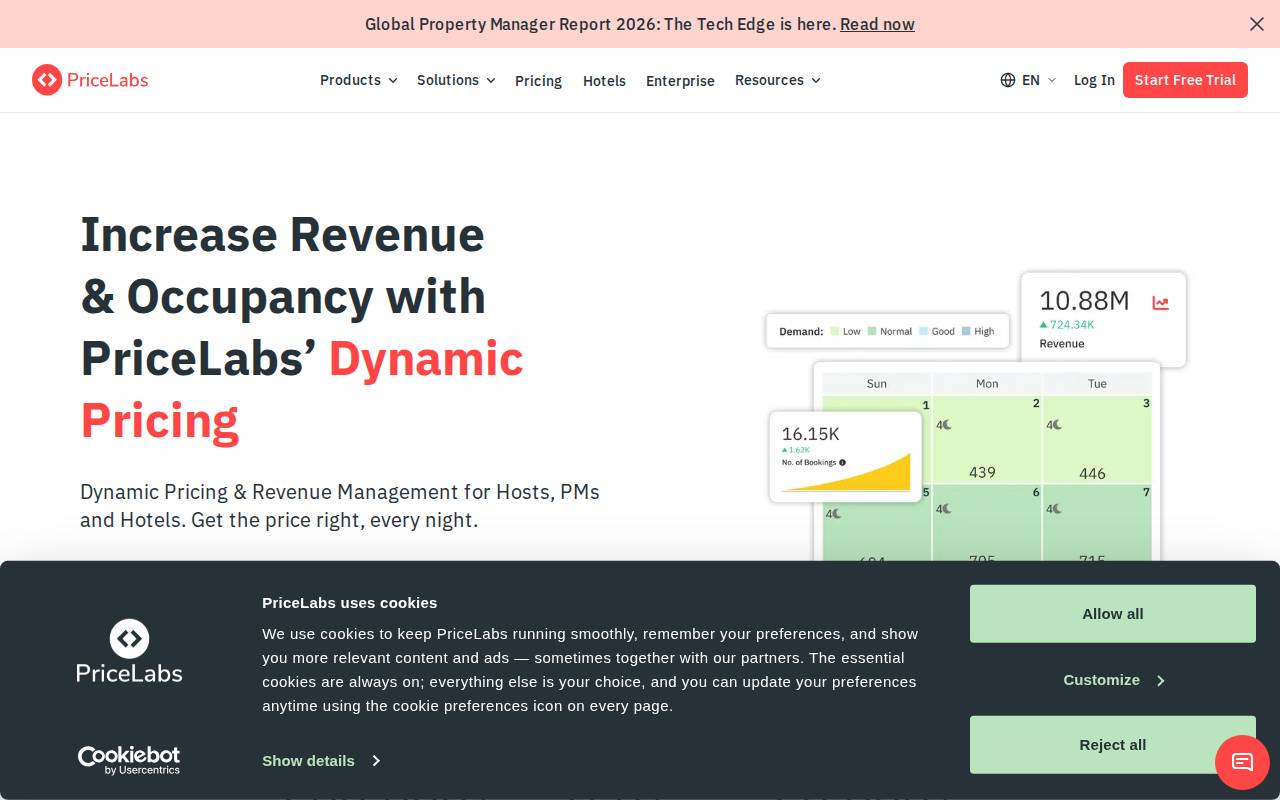Click the Low demand legend swatch

(835, 331)
